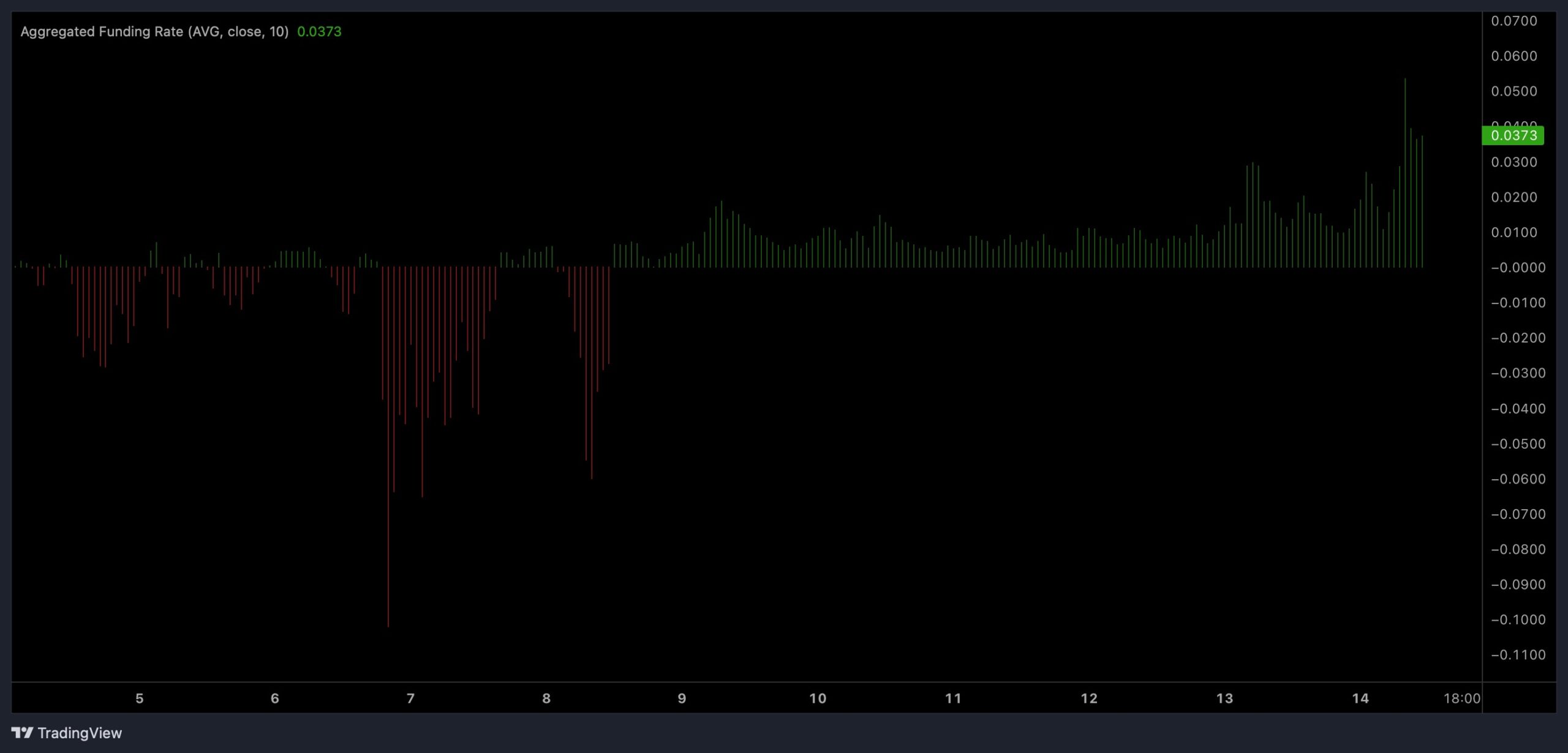The image size is (1568, 753).
Task: Click date marker 8 on time axis
Action: [x=546, y=698]
